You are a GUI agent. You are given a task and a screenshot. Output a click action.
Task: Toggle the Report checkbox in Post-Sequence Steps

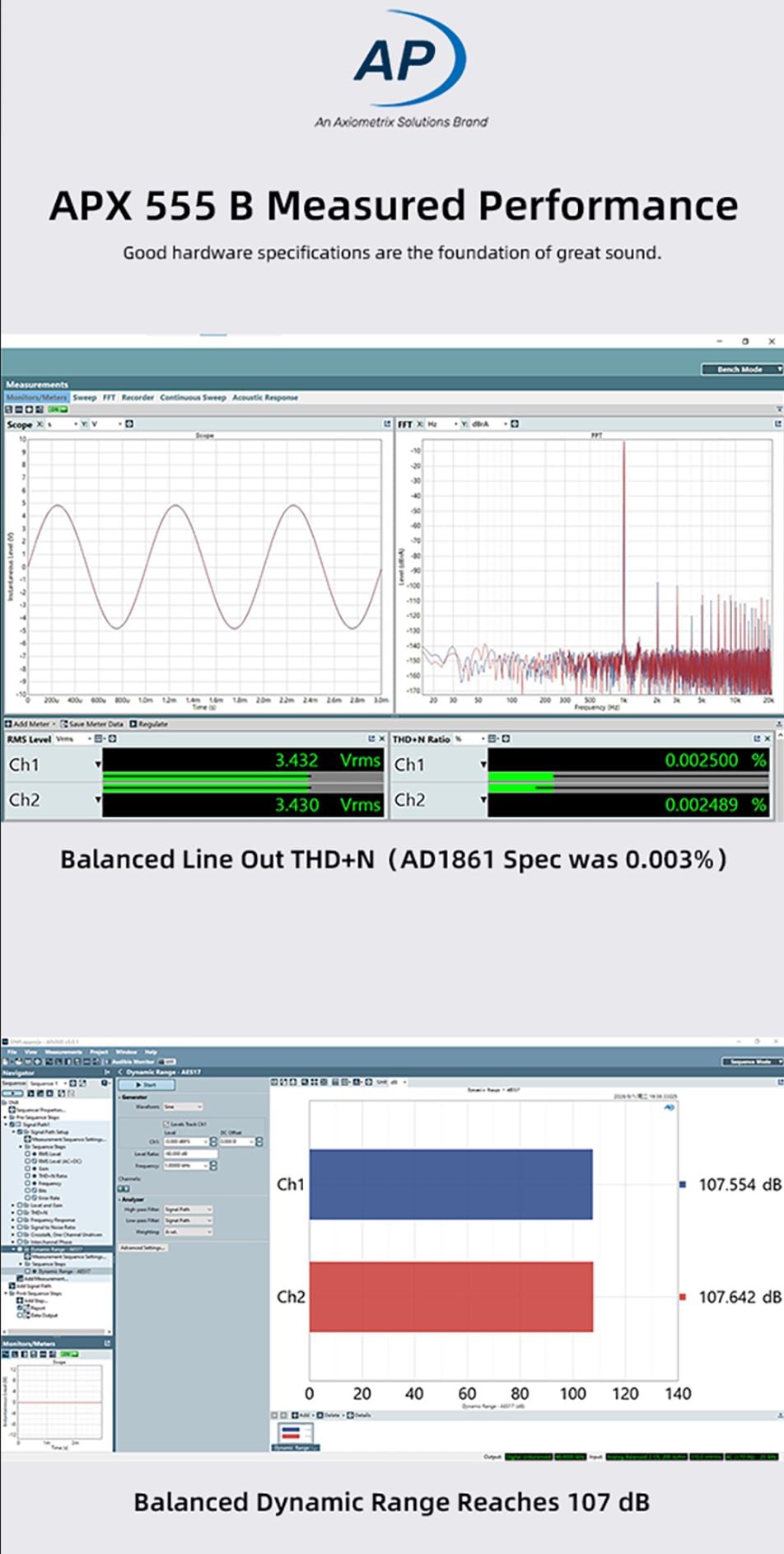click(x=20, y=1308)
